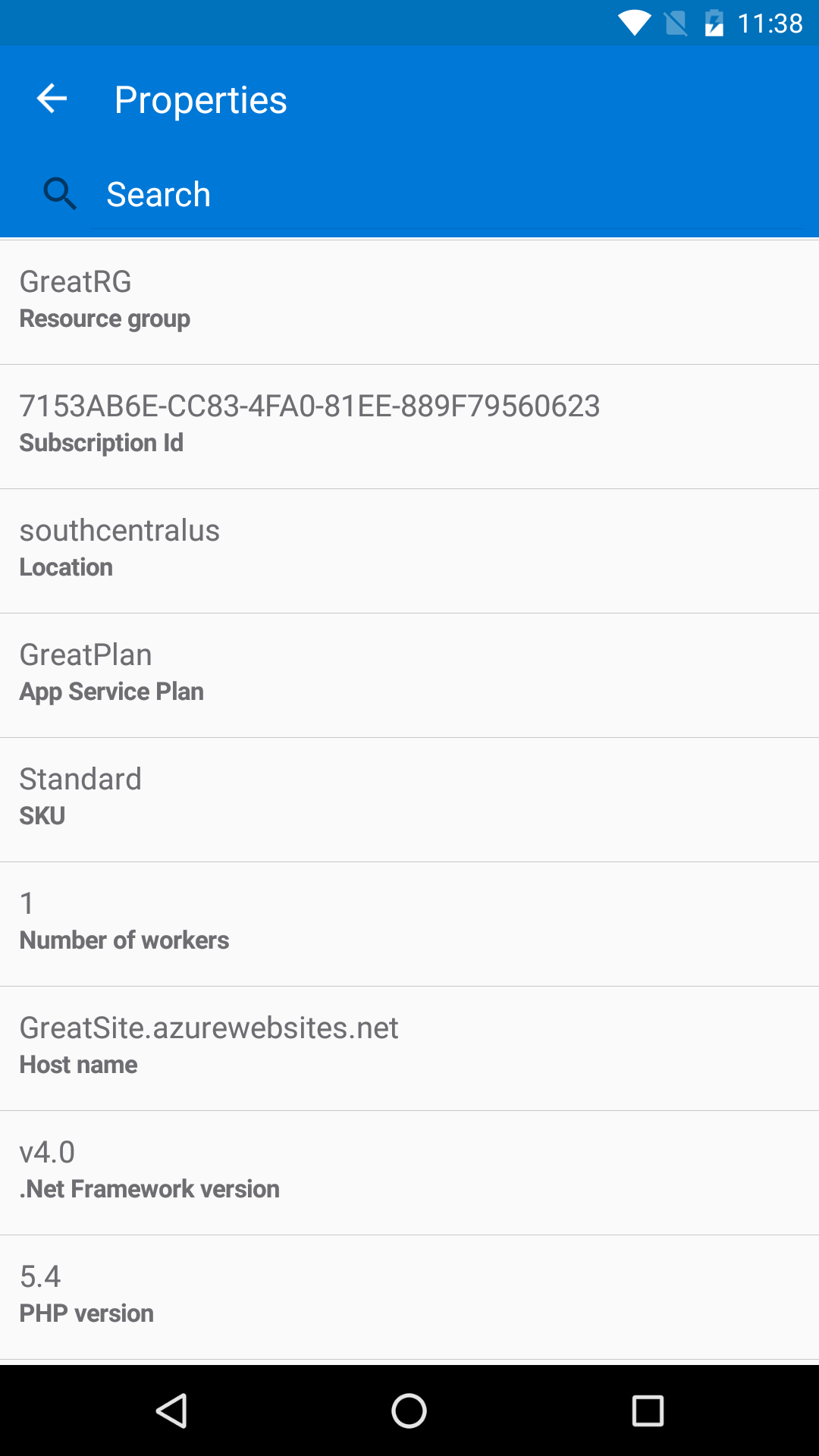
Task: Tap the Subscription Id property row
Action: pyautogui.click(x=409, y=425)
